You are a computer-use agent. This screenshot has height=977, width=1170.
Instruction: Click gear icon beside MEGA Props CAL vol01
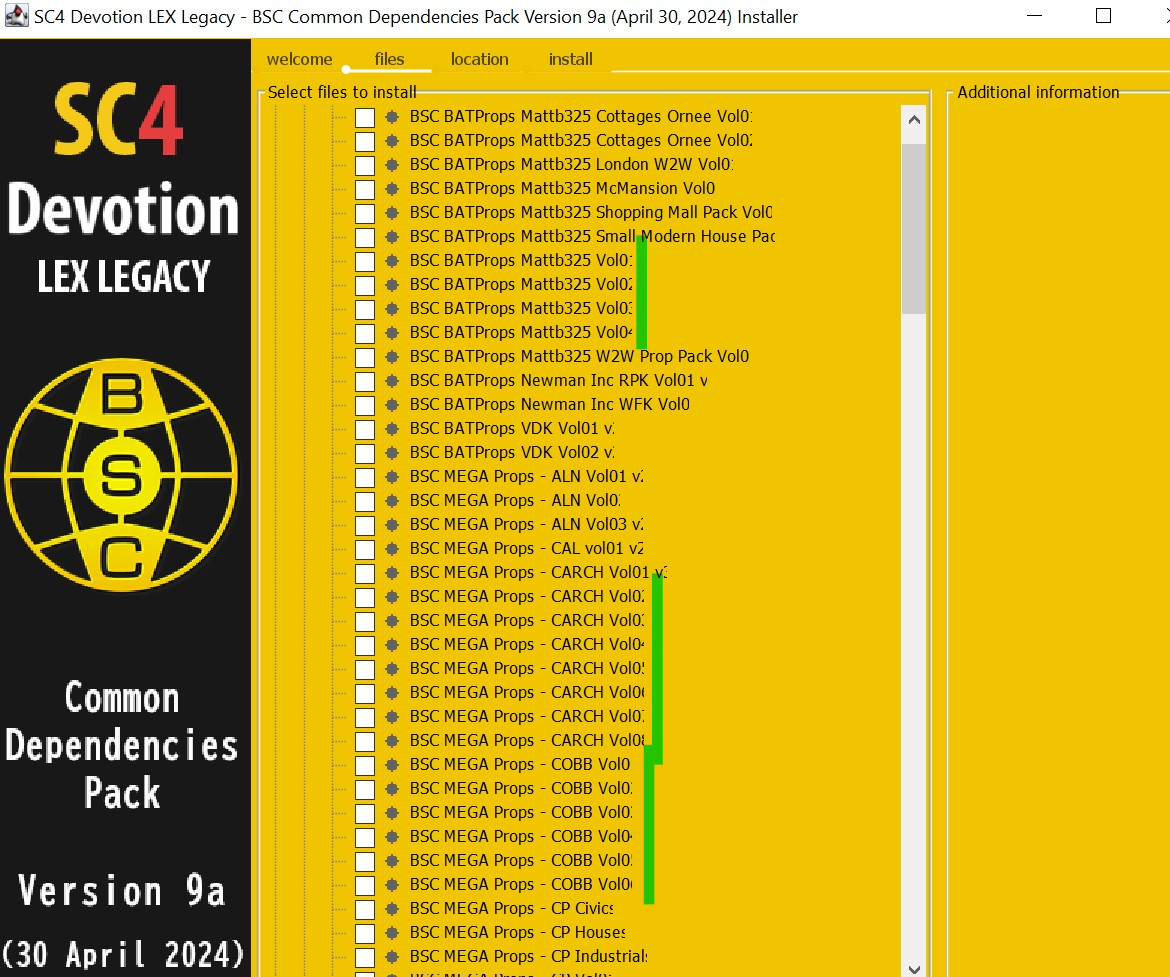392,549
